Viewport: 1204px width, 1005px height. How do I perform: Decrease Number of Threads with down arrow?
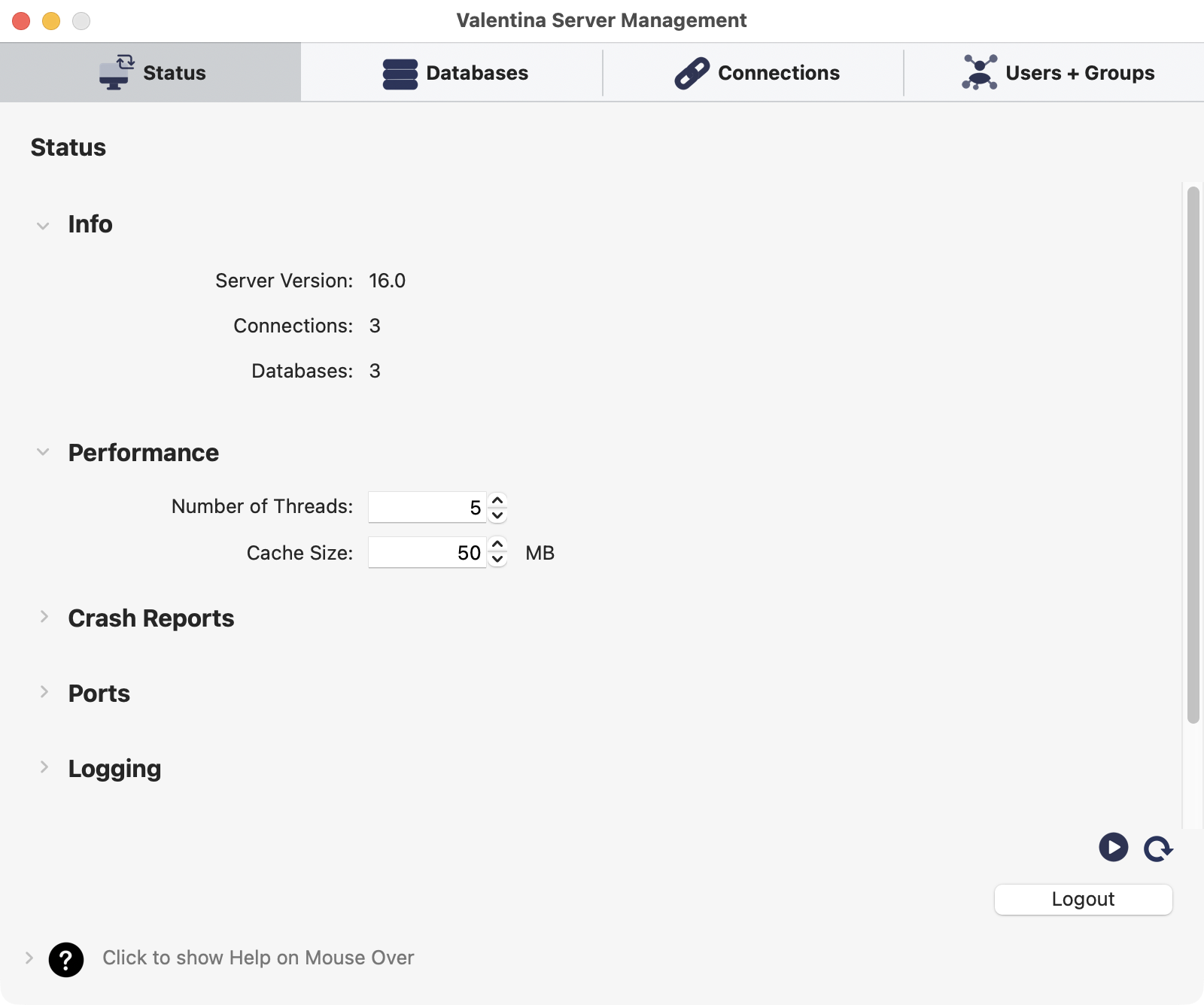(x=497, y=515)
